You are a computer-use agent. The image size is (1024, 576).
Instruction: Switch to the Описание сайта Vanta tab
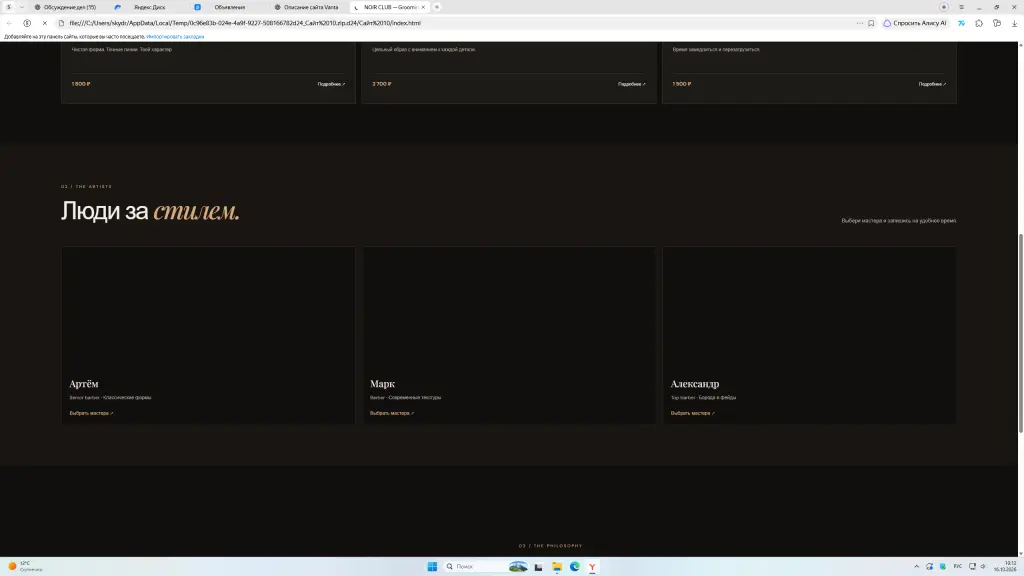(x=310, y=7)
